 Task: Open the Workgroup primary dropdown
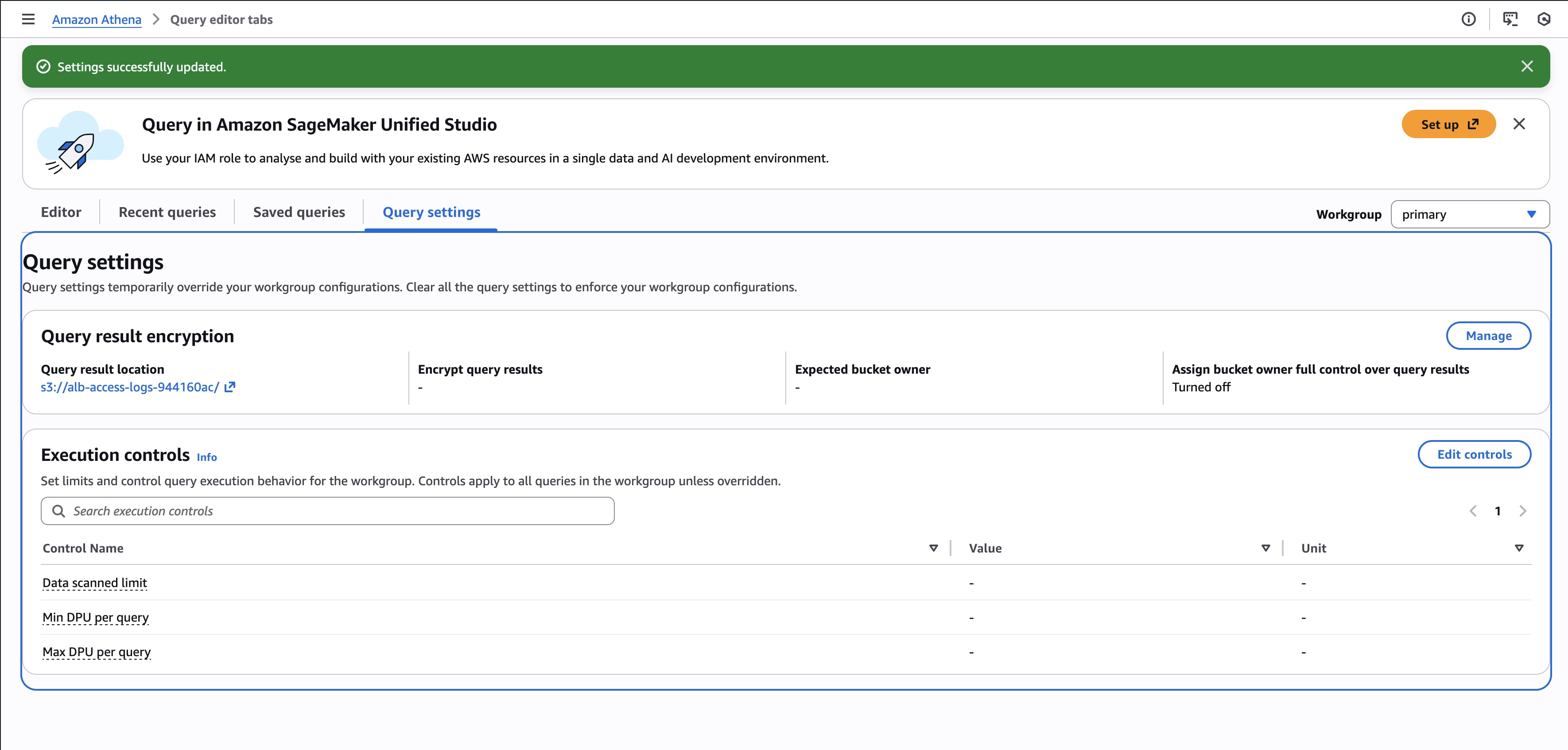[x=1469, y=213]
